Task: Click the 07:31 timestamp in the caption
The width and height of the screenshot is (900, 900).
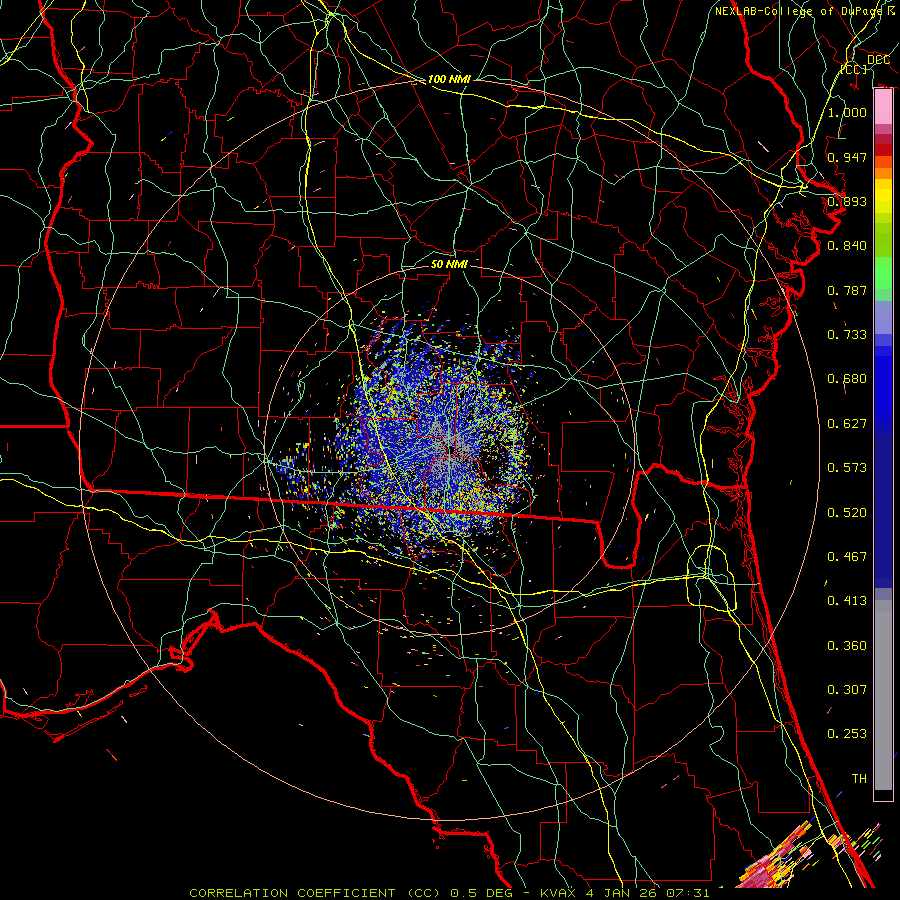Action: 688,893
